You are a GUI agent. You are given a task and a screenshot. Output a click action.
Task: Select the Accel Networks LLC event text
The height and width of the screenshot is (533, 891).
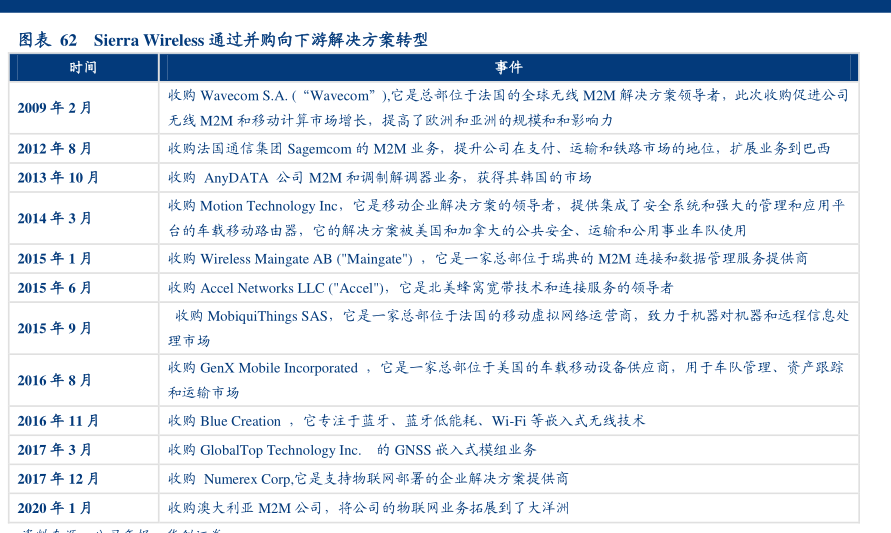coord(420,287)
